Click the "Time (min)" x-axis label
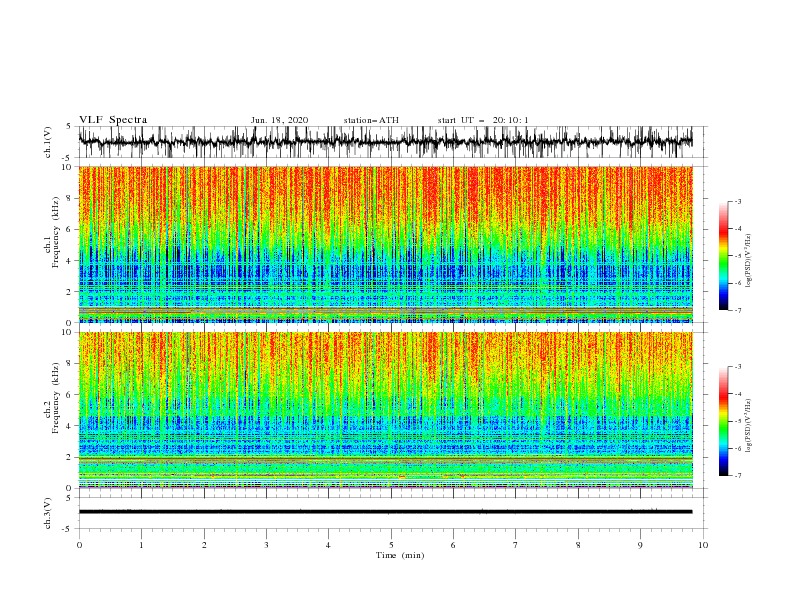Viewport: 792px width, 612px height. [x=400, y=555]
